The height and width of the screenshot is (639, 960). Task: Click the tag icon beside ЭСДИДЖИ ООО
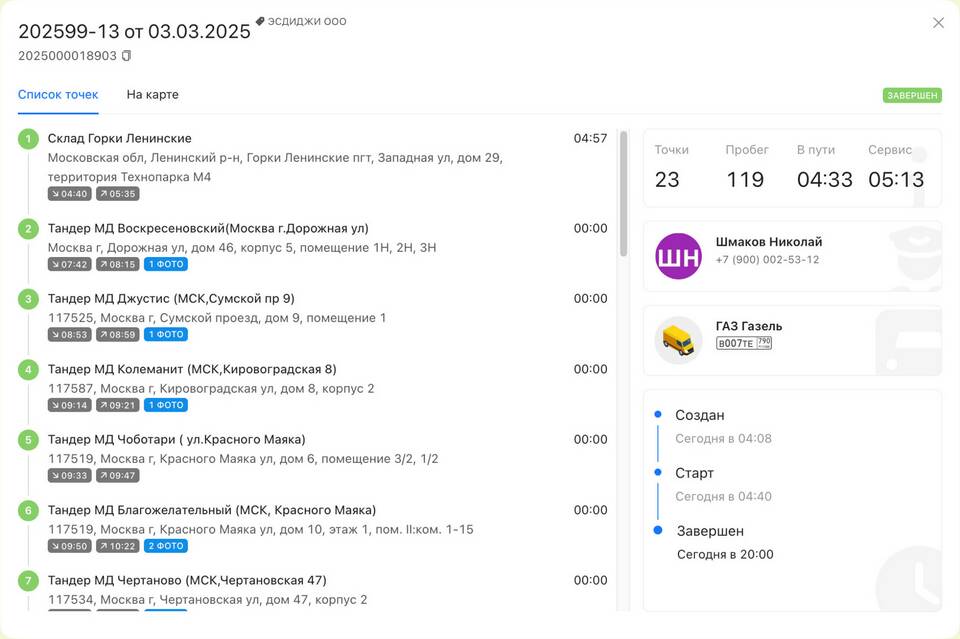click(260, 21)
